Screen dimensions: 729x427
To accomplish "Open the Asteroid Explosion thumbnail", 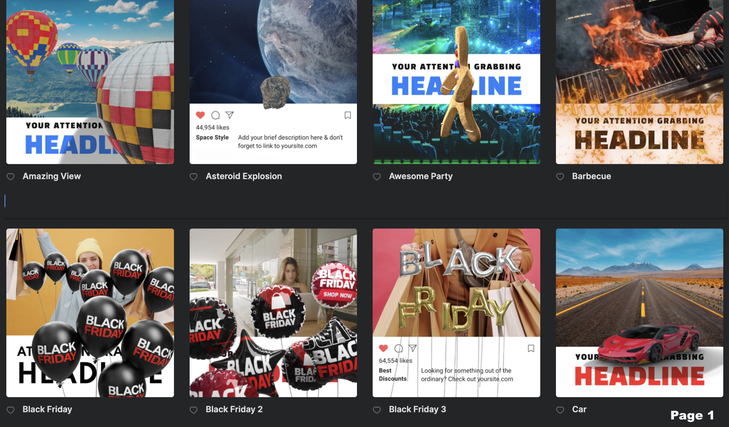I will point(273,82).
